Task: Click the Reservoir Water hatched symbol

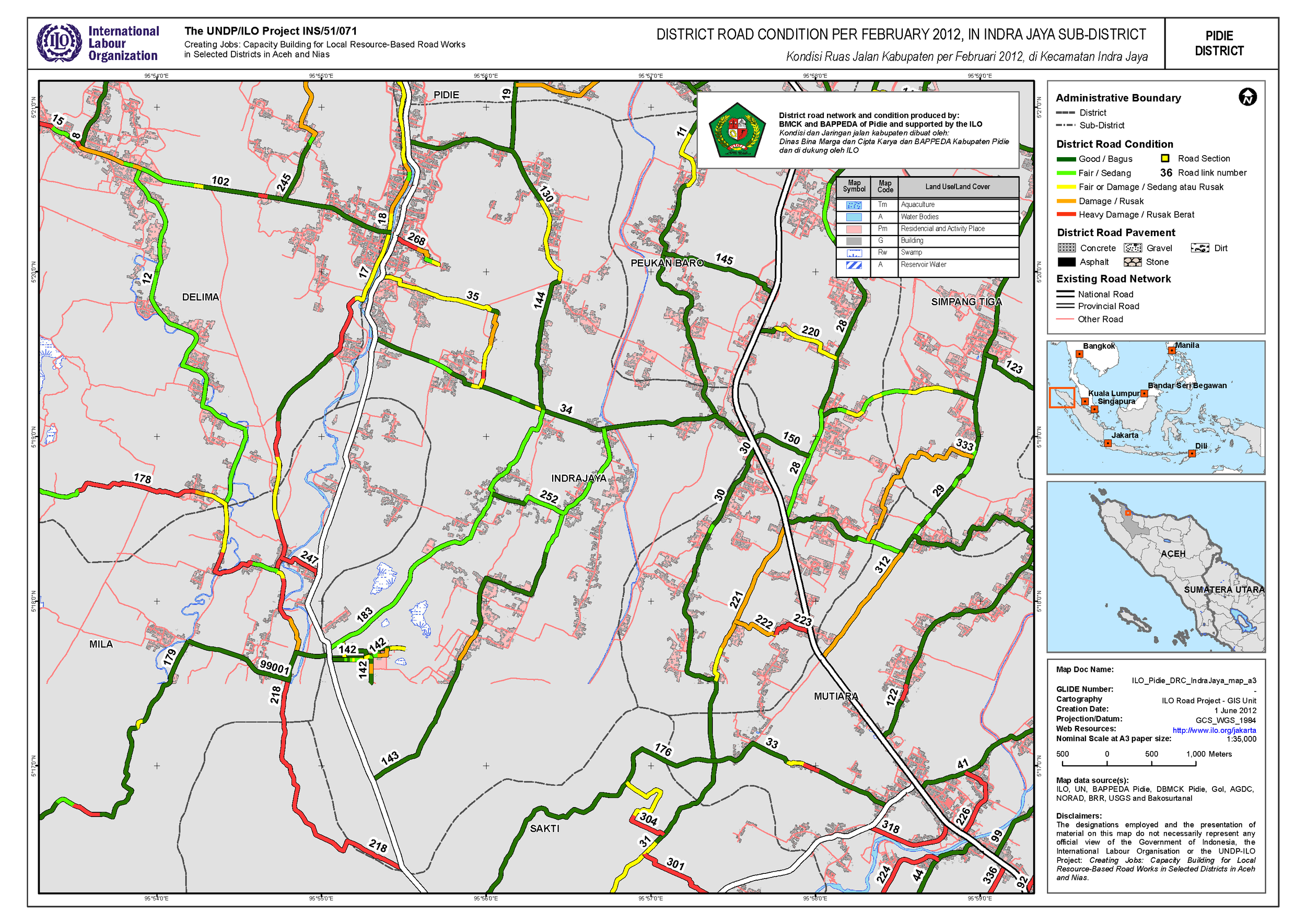Action: (x=854, y=265)
